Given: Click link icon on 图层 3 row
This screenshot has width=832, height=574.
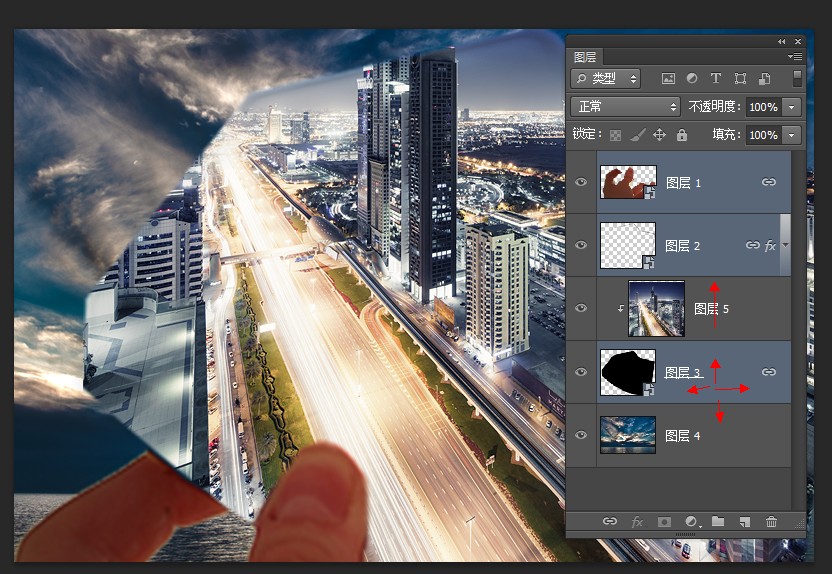Looking at the screenshot, I should coord(769,372).
